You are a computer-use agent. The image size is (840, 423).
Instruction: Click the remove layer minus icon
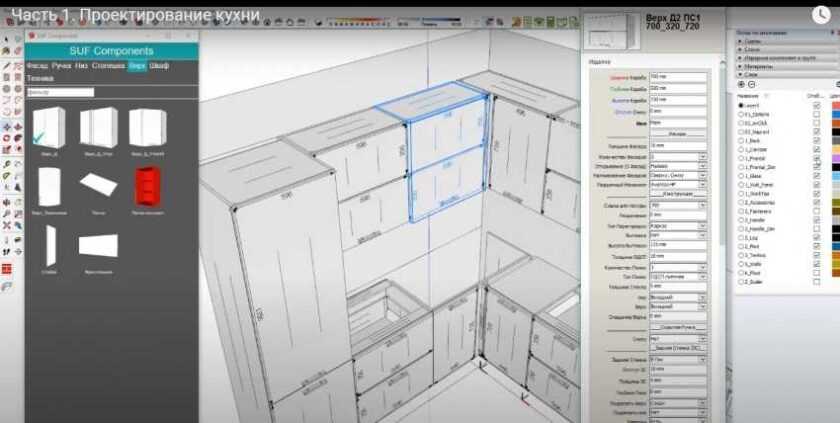tap(751, 84)
